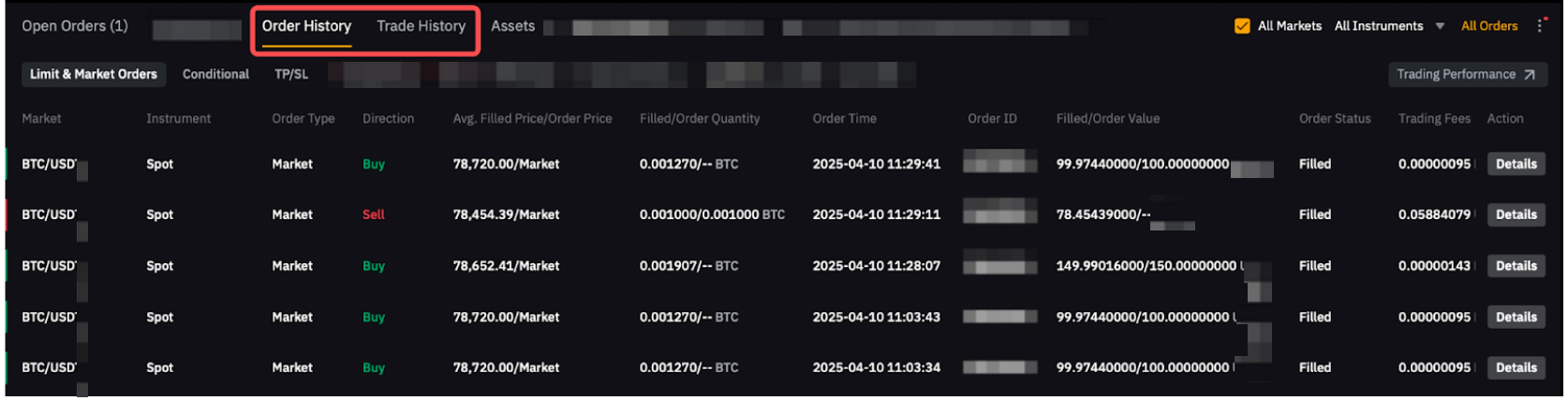This screenshot has height=401, width=1568.
Task: Open Details for the 11:03:34 order
Action: pos(1516,367)
